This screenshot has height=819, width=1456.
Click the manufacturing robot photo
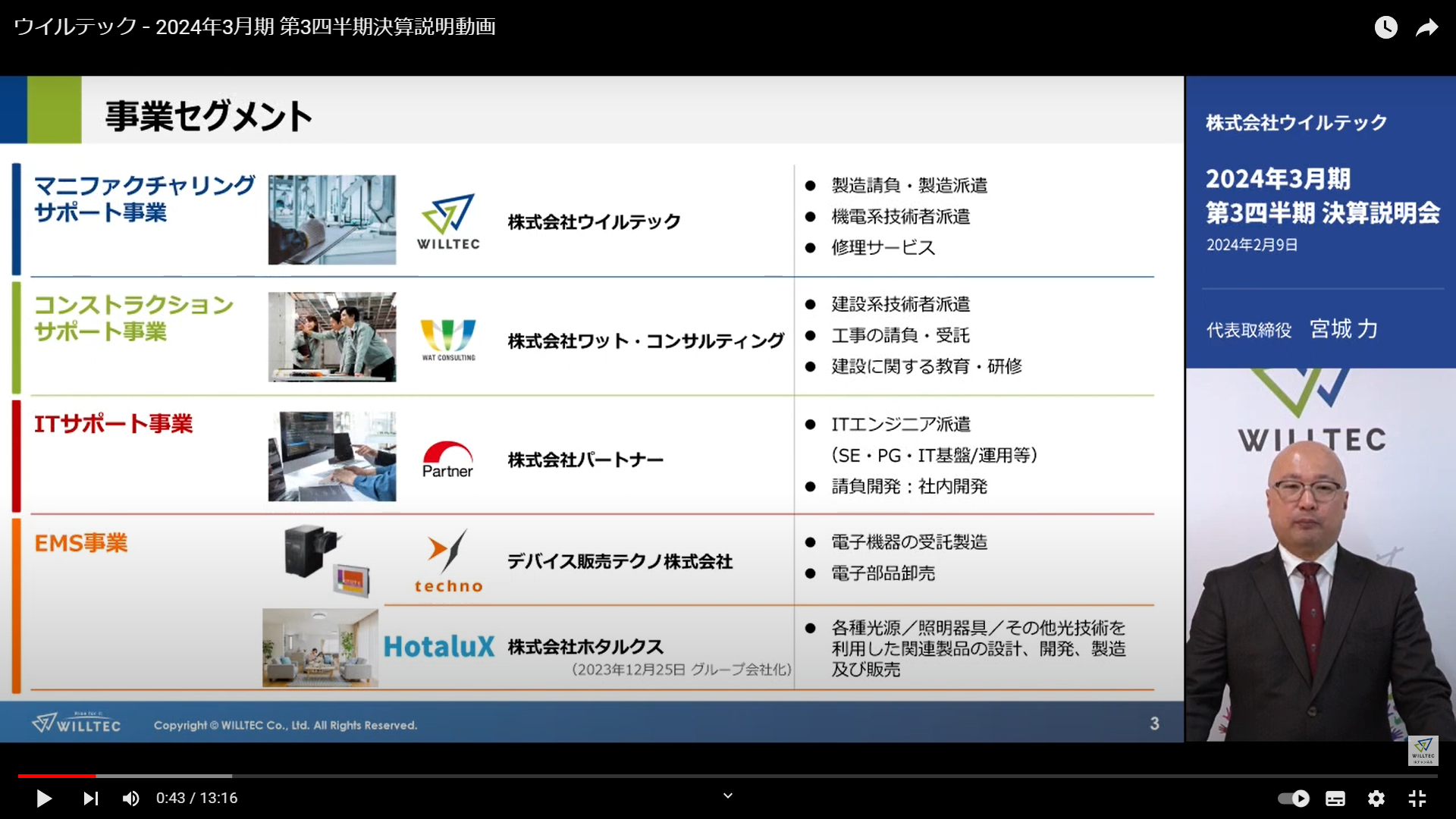(332, 220)
